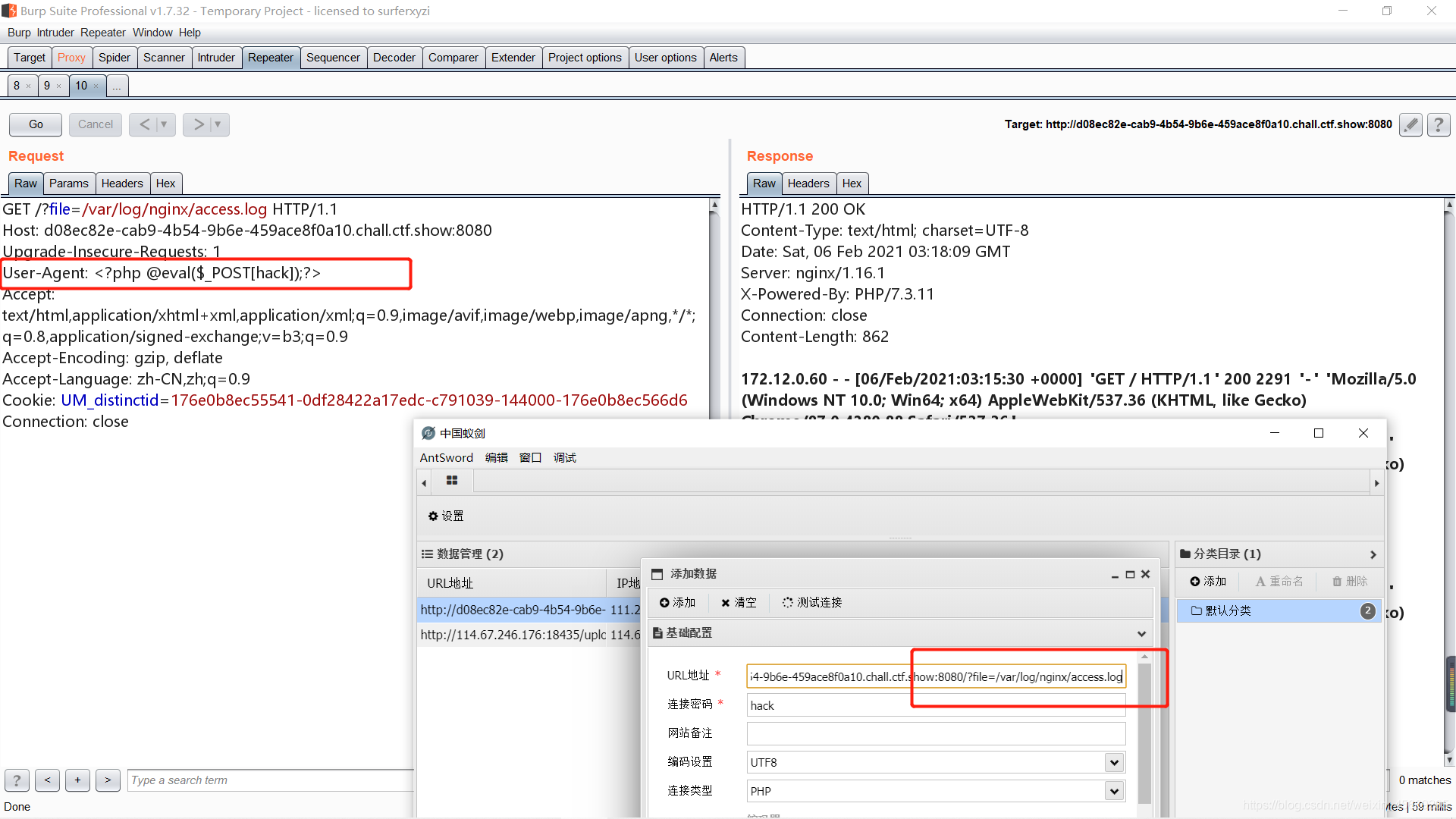Click request search plus options button
Viewport: 1456px width, 819px height.
tap(77, 780)
